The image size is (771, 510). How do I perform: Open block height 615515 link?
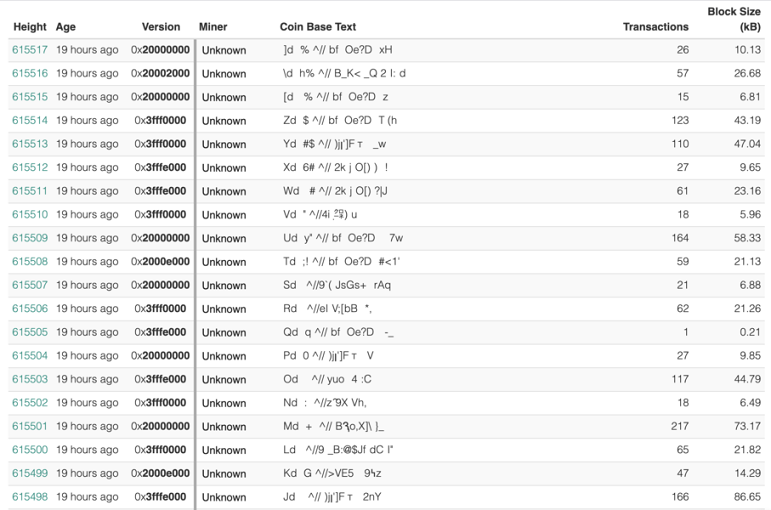coord(30,97)
